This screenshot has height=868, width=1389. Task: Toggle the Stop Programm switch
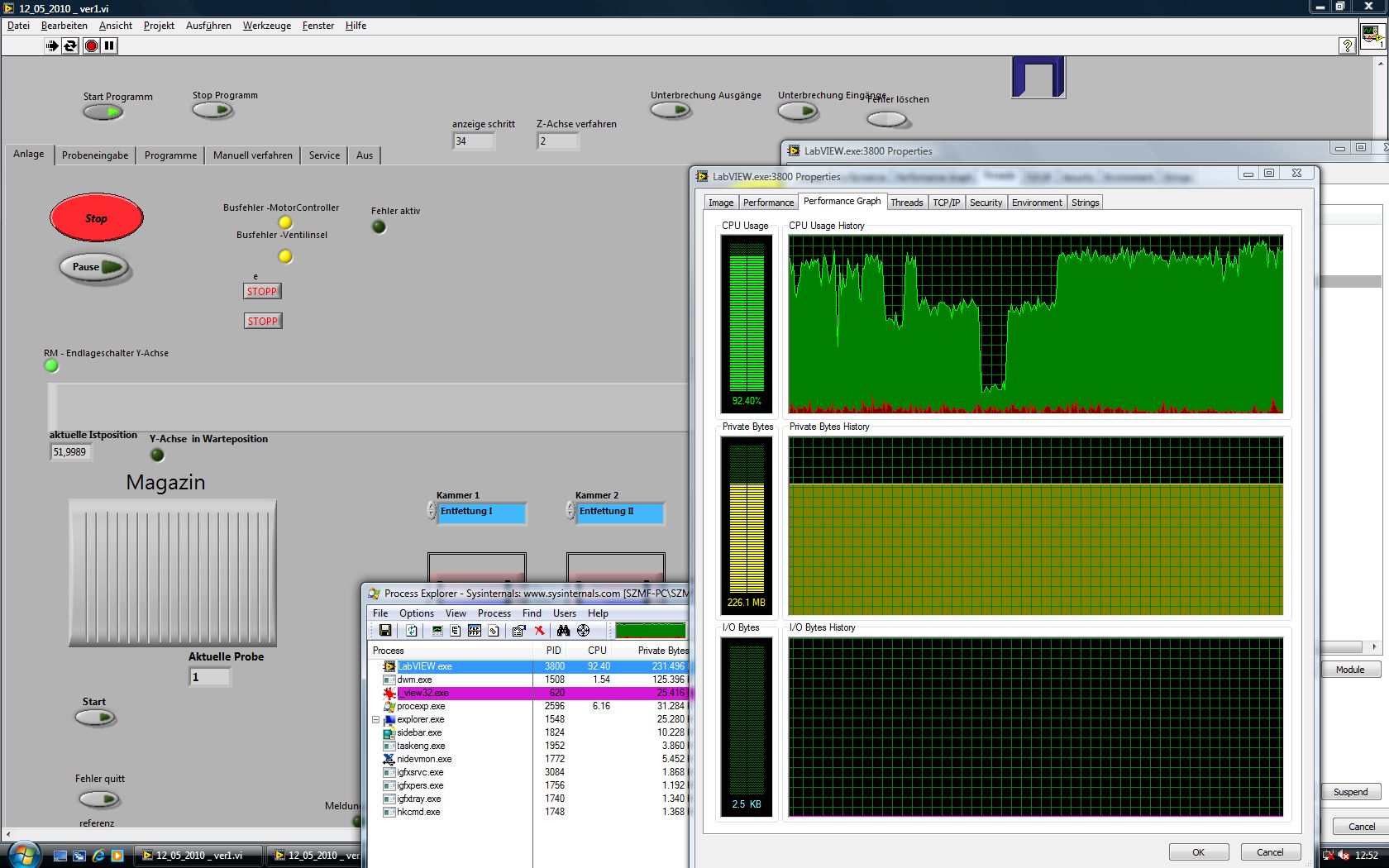[212, 110]
